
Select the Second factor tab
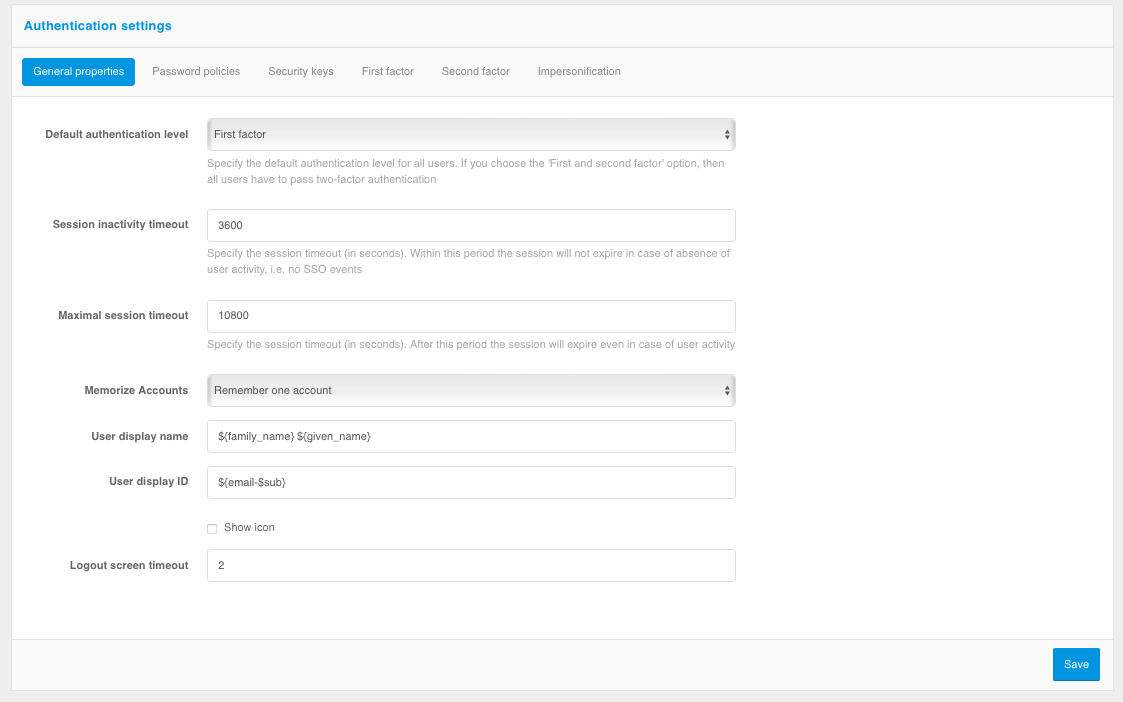coord(475,72)
